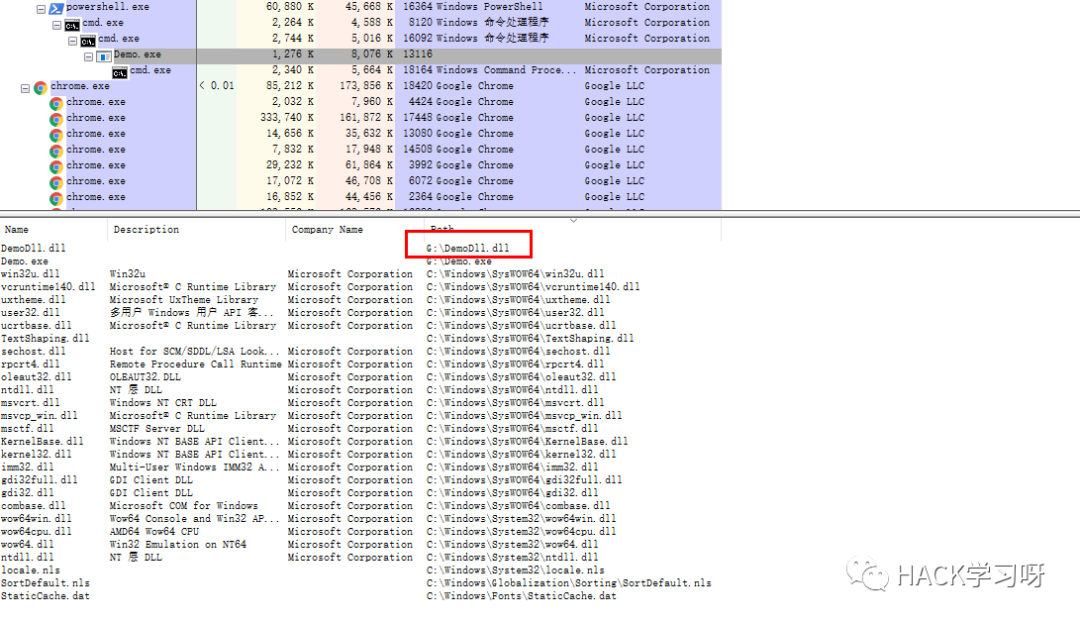This screenshot has height=623, width=1080.
Task: Select KernelBase.dll in the DLL list
Action: pyautogui.click(x=42, y=442)
